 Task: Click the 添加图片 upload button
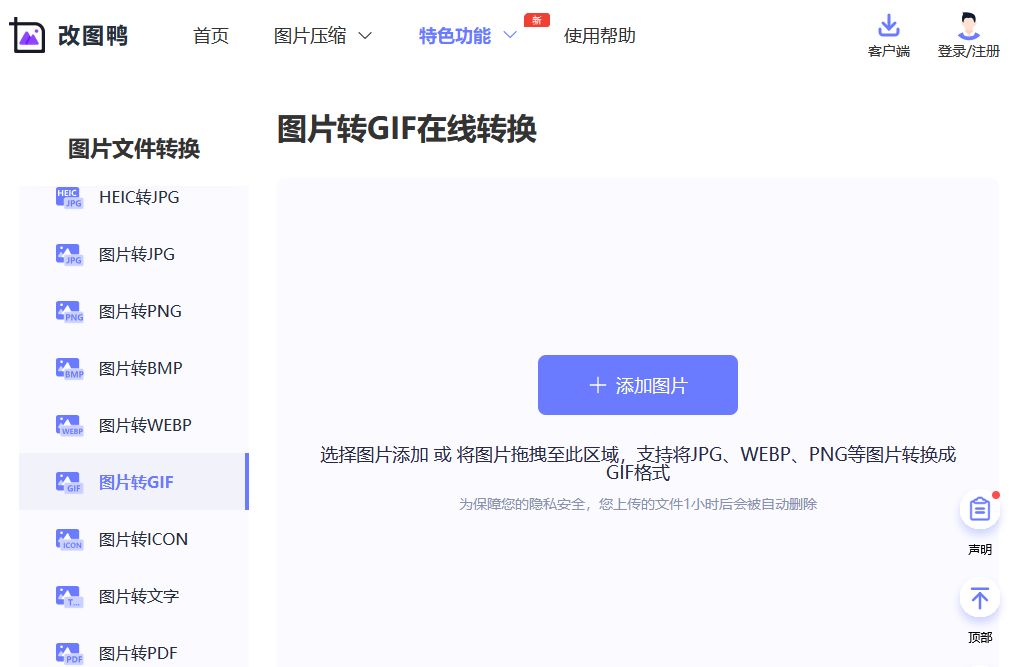tap(637, 384)
